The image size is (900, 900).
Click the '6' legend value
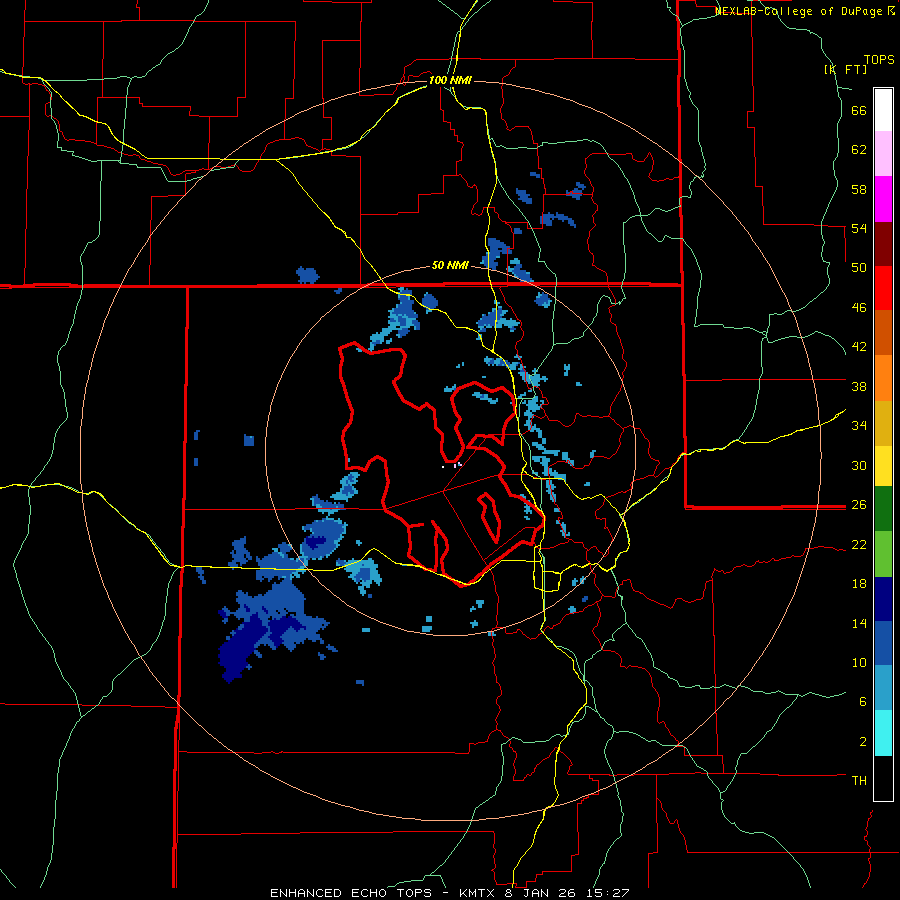pyautogui.click(x=863, y=702)
